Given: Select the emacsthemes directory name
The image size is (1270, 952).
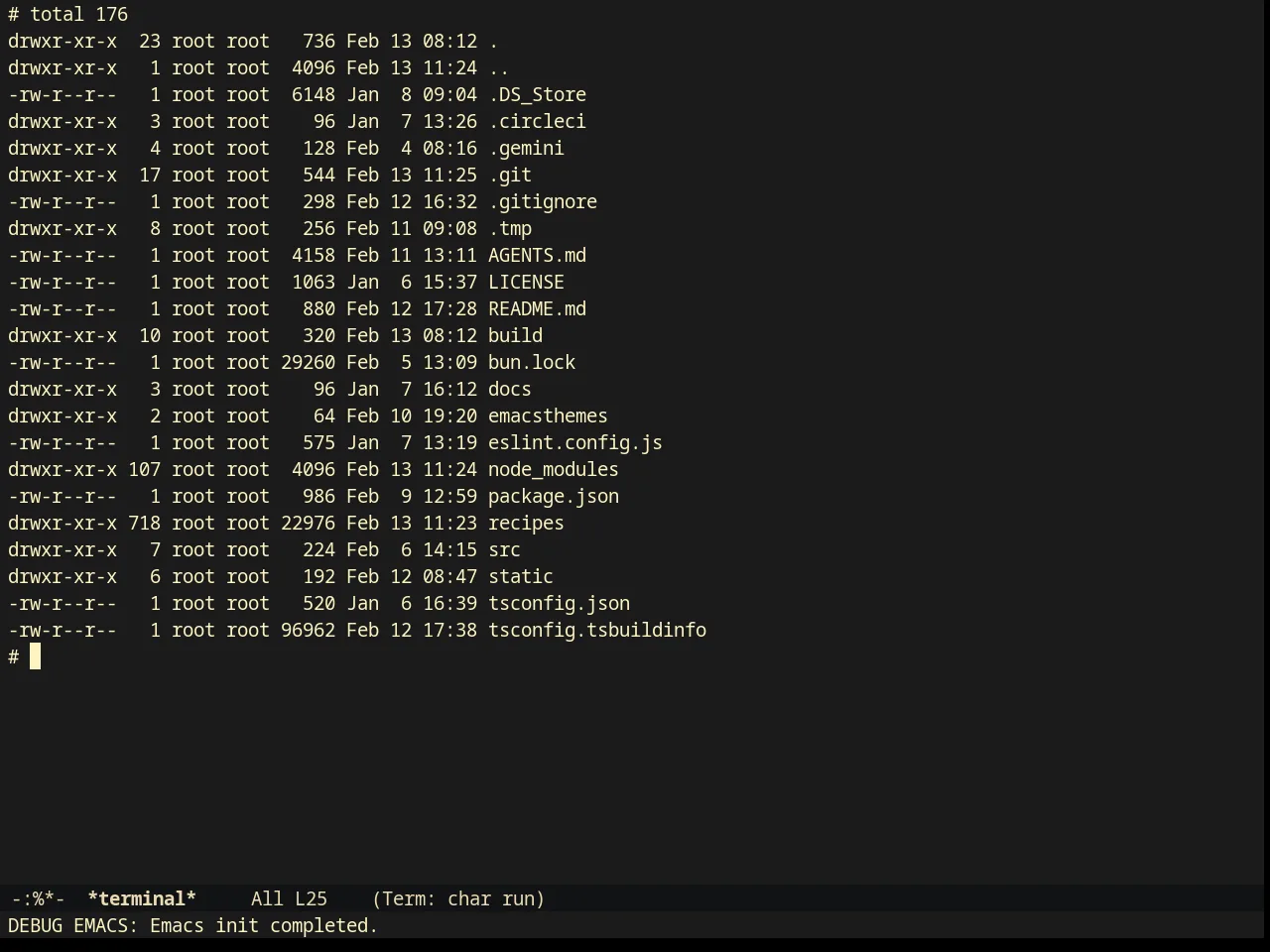Looking at the screenshot, I should (548, 416).
